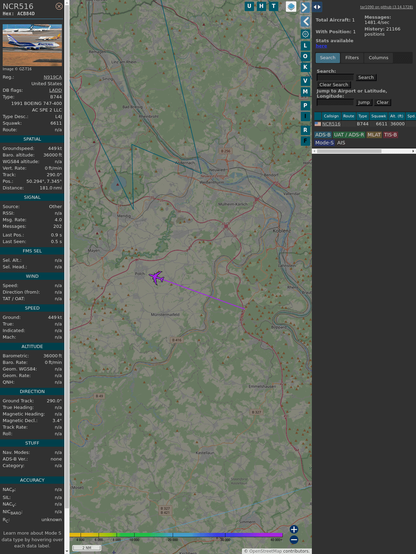The image size is (416, 554).
Task: Click the altitude color scale bar
Action: pyautogui.click(x=176, y=535)
